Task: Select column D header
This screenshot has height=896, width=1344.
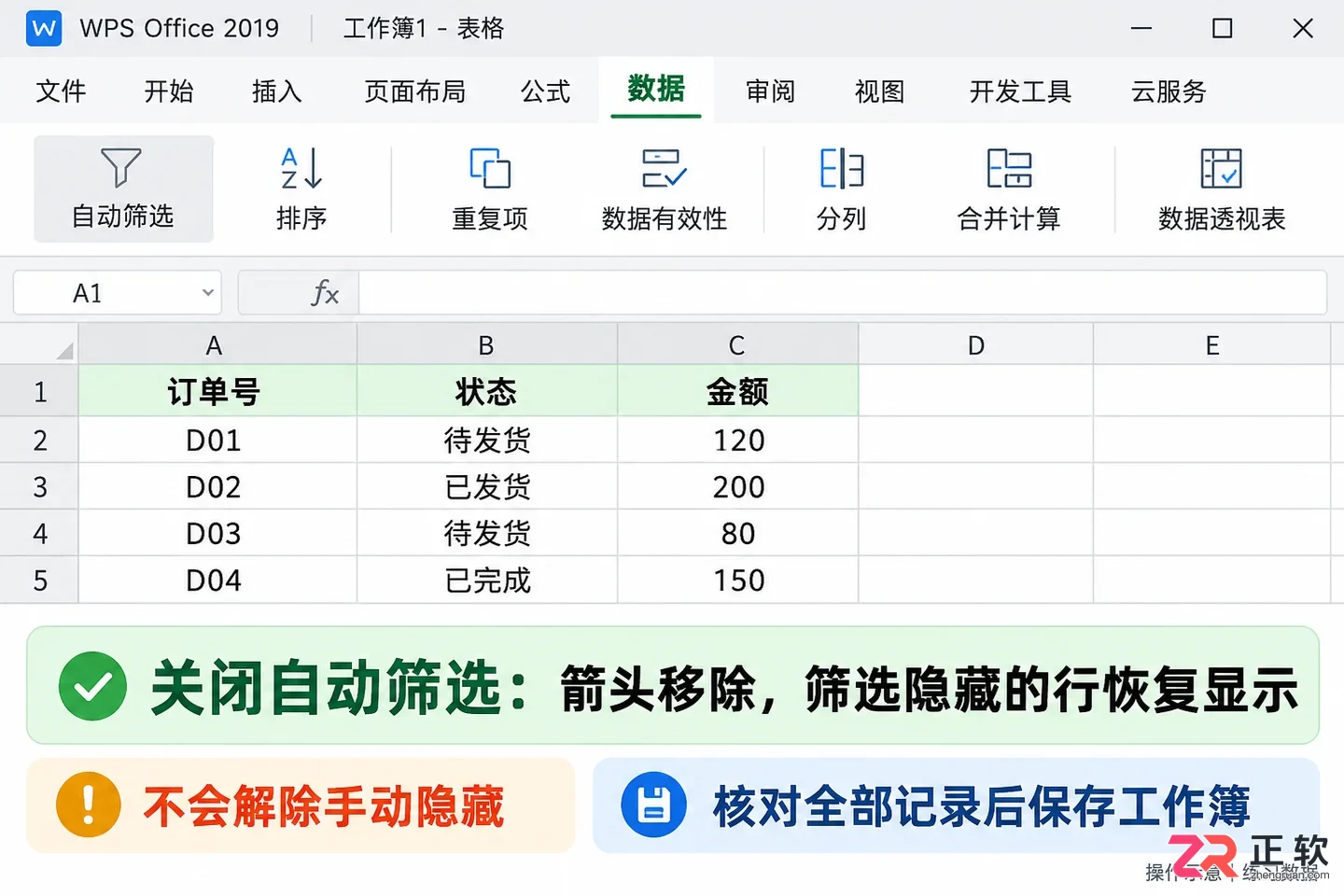Action: (976, 344)
